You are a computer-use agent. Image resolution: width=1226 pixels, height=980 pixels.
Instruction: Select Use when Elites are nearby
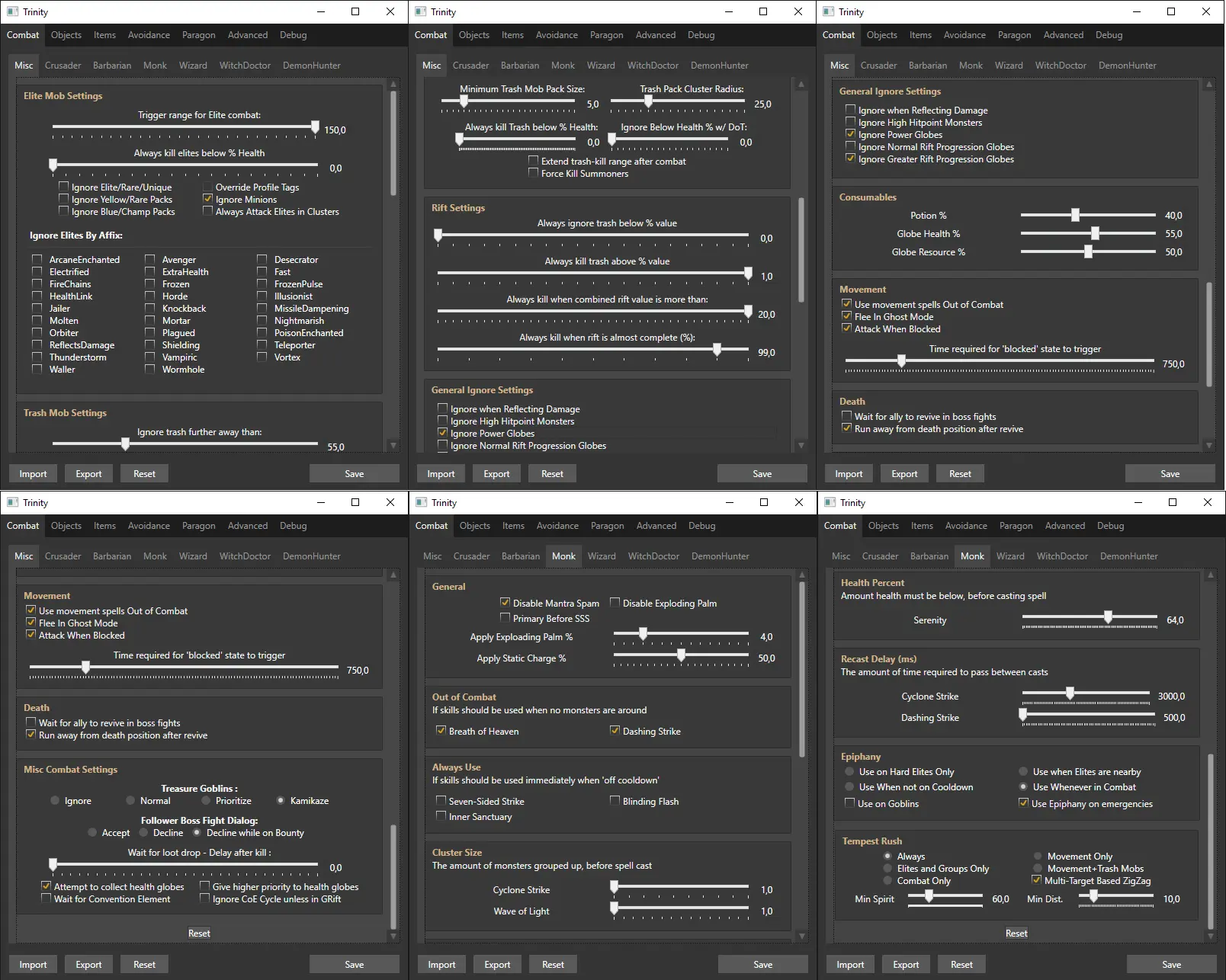point(1023,771)
